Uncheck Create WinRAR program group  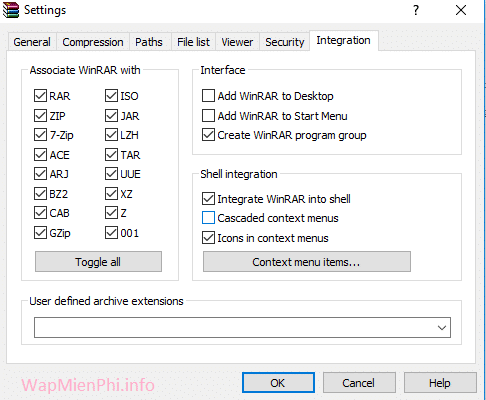click(208, 135)
